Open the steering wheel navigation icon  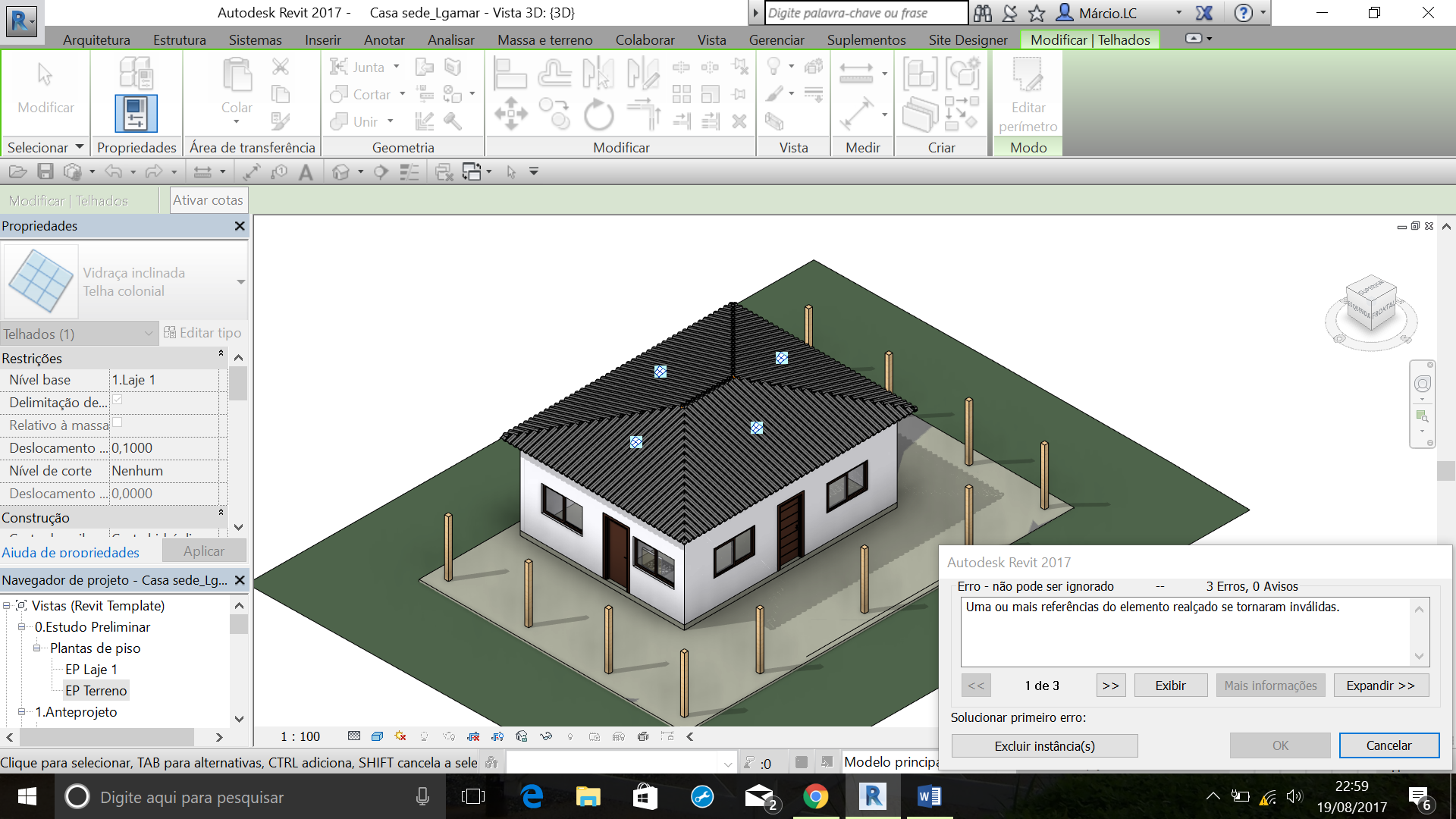[x=1423, y=384]
